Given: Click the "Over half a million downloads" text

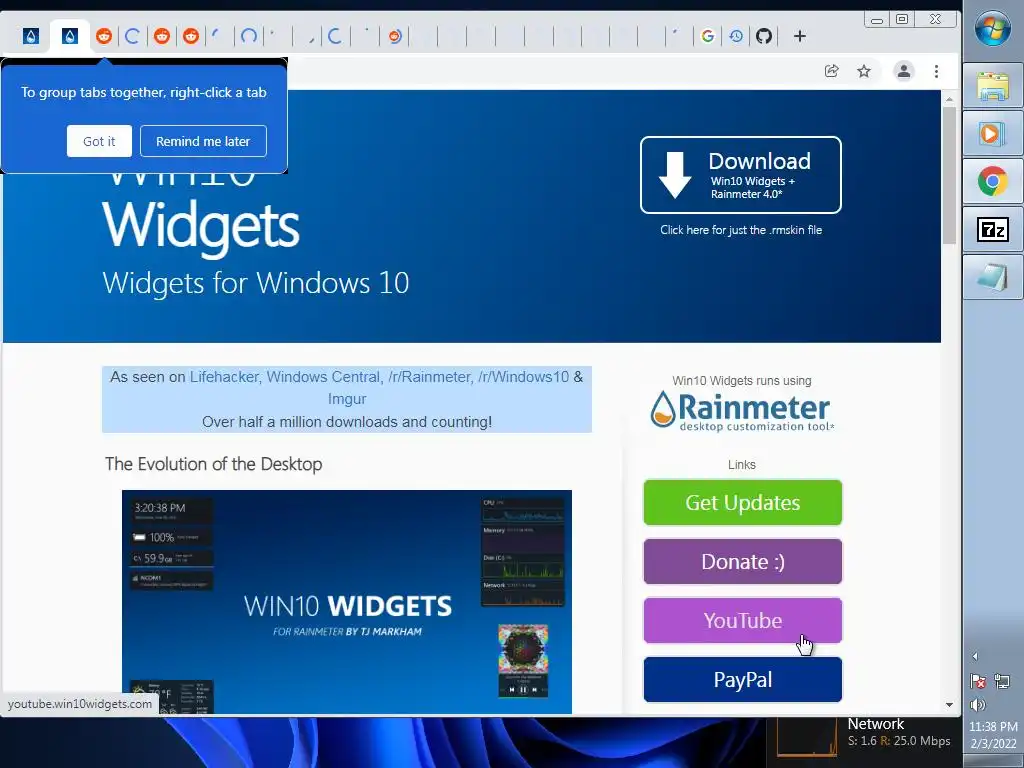Looking at the screenshot, I should [x=347, y=422].
